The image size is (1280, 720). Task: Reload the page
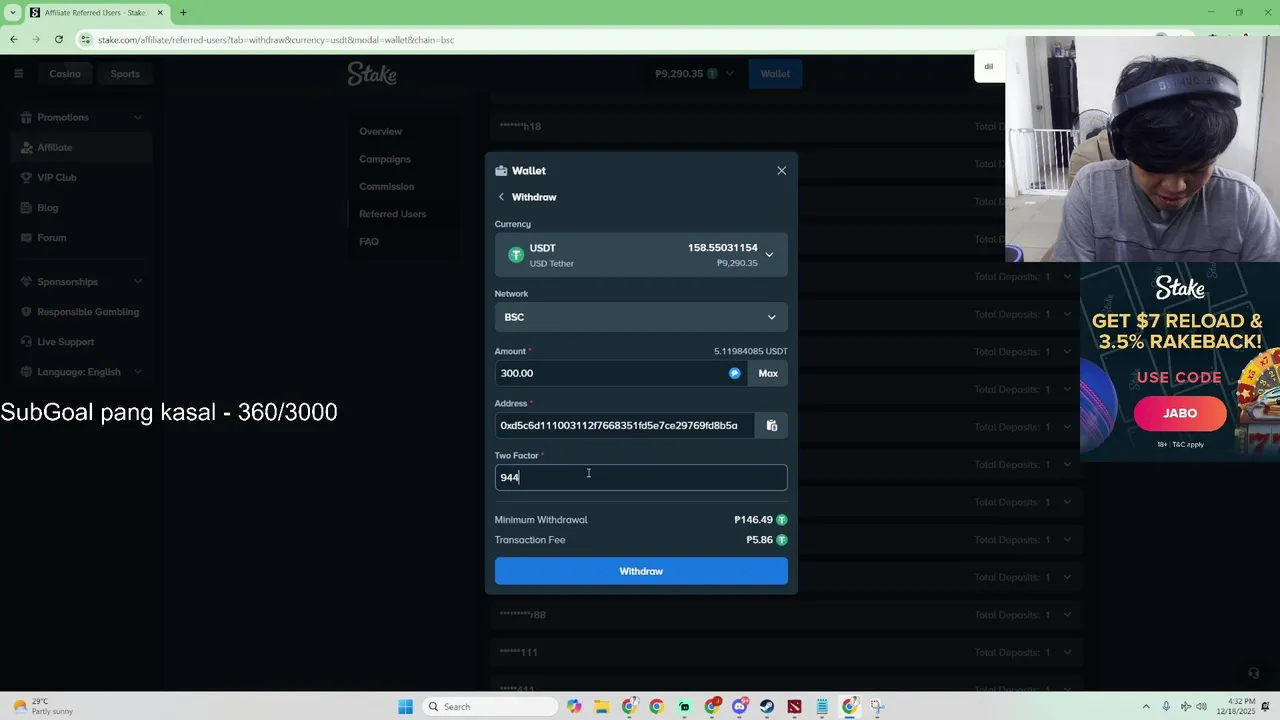click(59, 39)
